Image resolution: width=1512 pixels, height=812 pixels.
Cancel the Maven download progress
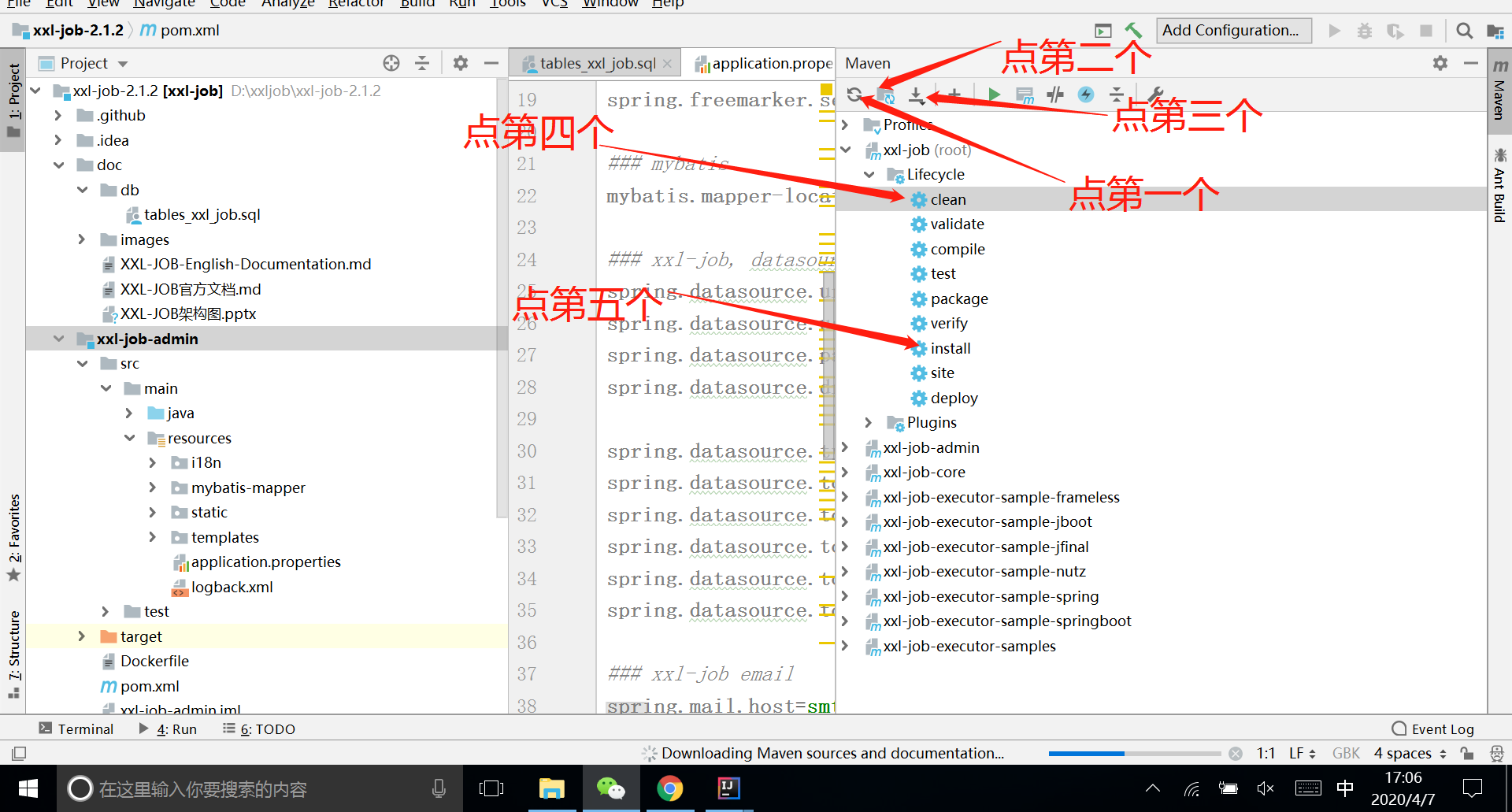coord(1236,753)
